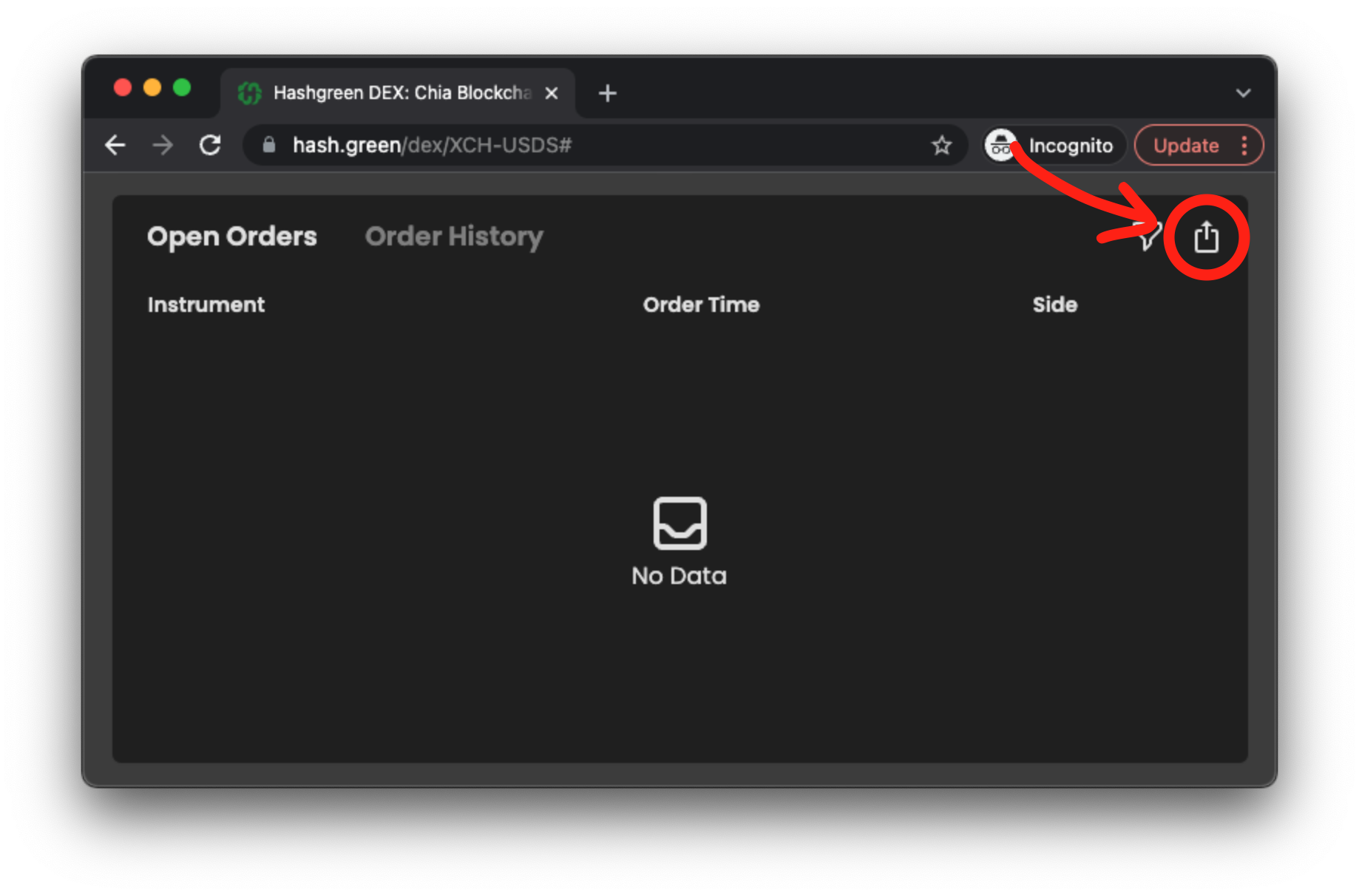Click the lock icon in address bar

click(x=269, y=145)
